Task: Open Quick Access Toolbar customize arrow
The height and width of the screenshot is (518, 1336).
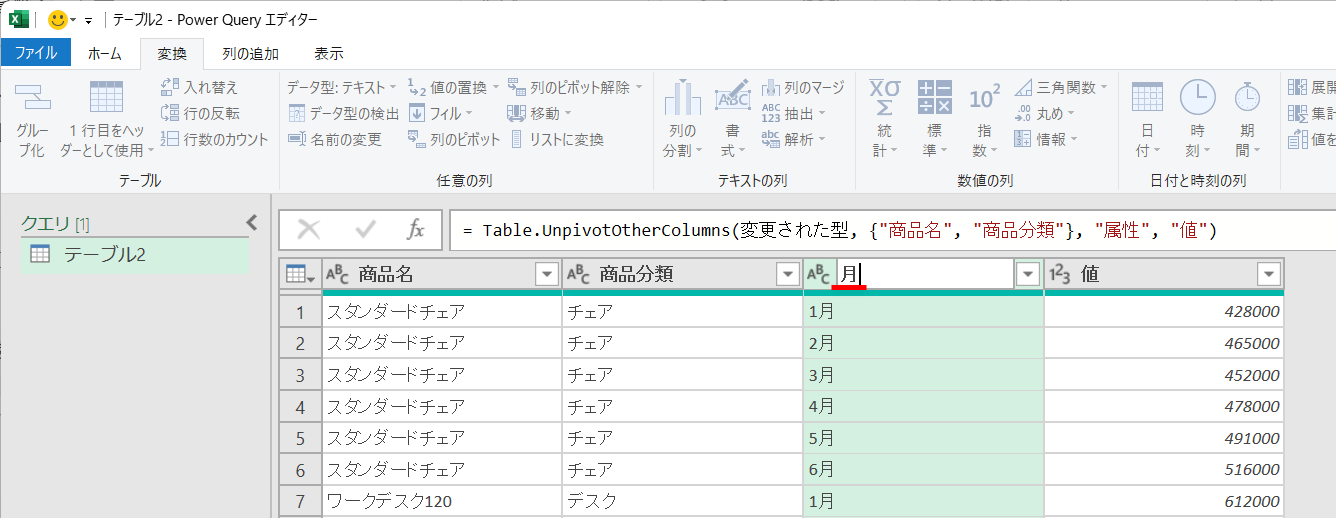Action: pyautogui.click(x=88, y=20)
